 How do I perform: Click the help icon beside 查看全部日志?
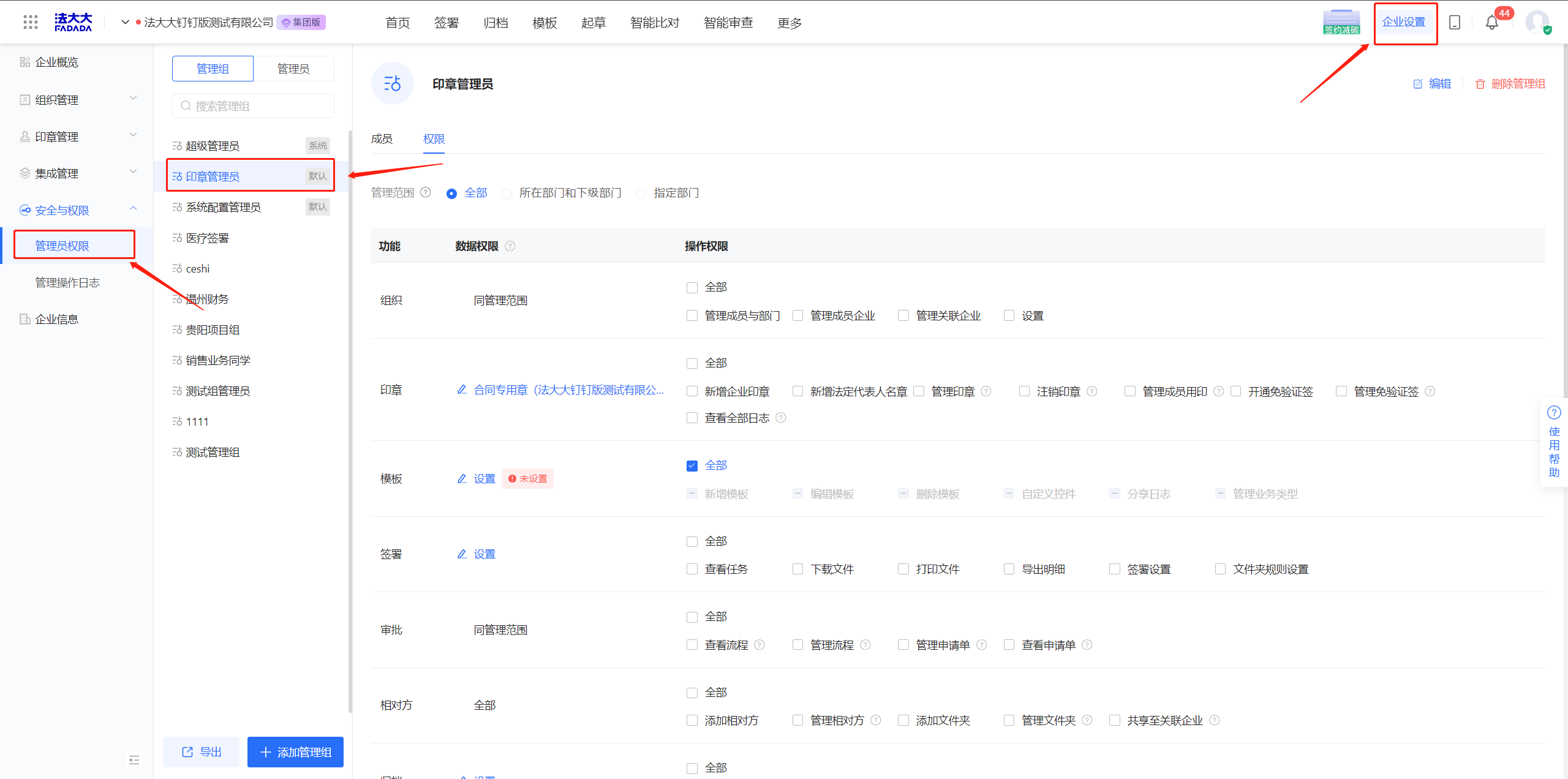[x=781, y=418]
